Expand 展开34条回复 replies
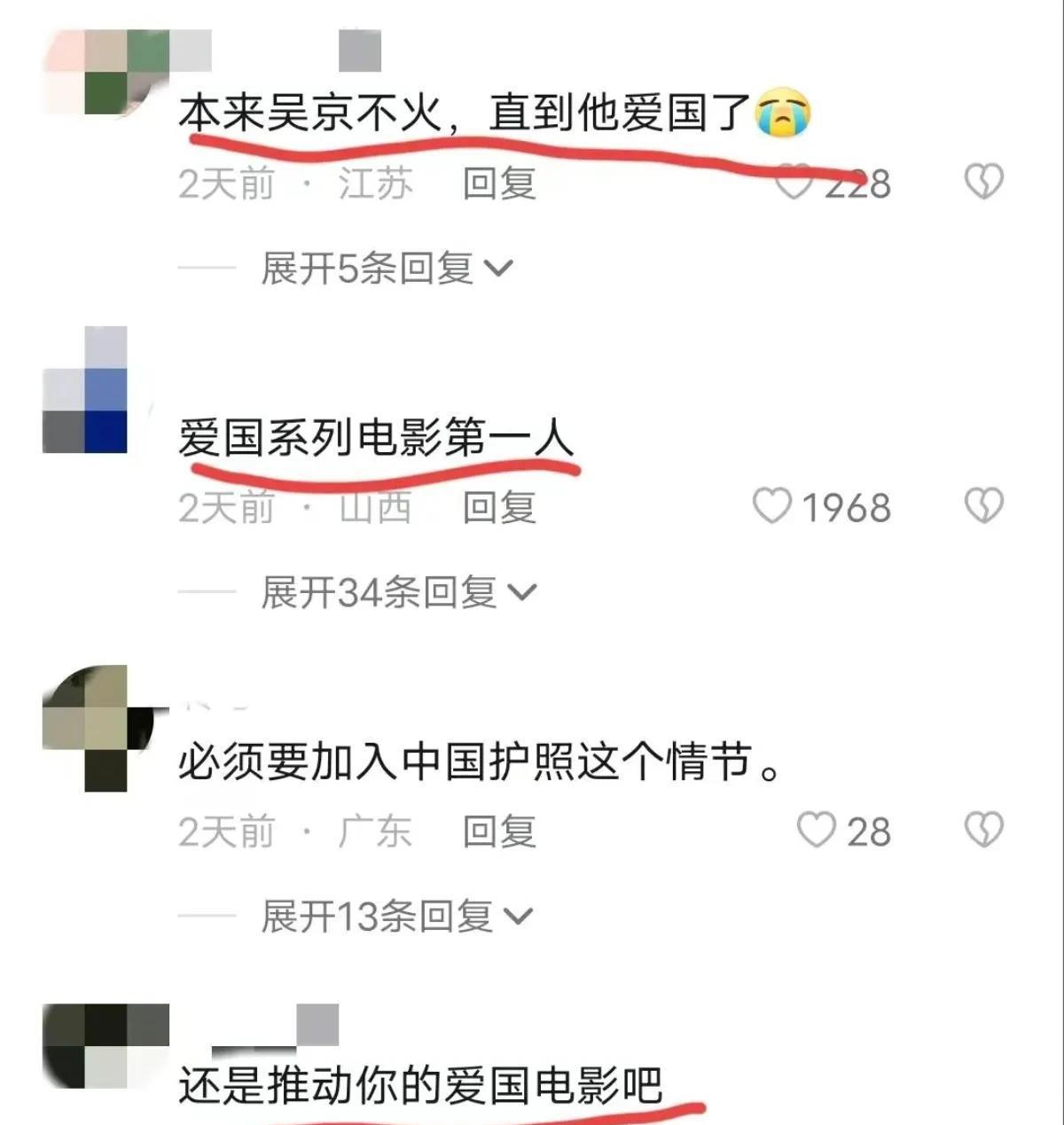Viewport: 1064px width, 1125px height. click(x=399, y=592)
